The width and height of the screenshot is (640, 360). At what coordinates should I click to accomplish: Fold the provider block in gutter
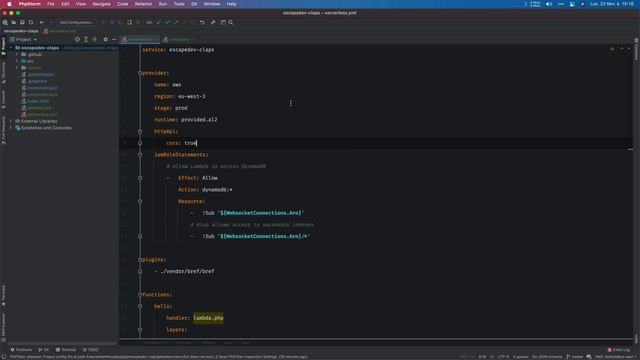tap(140, 73)
